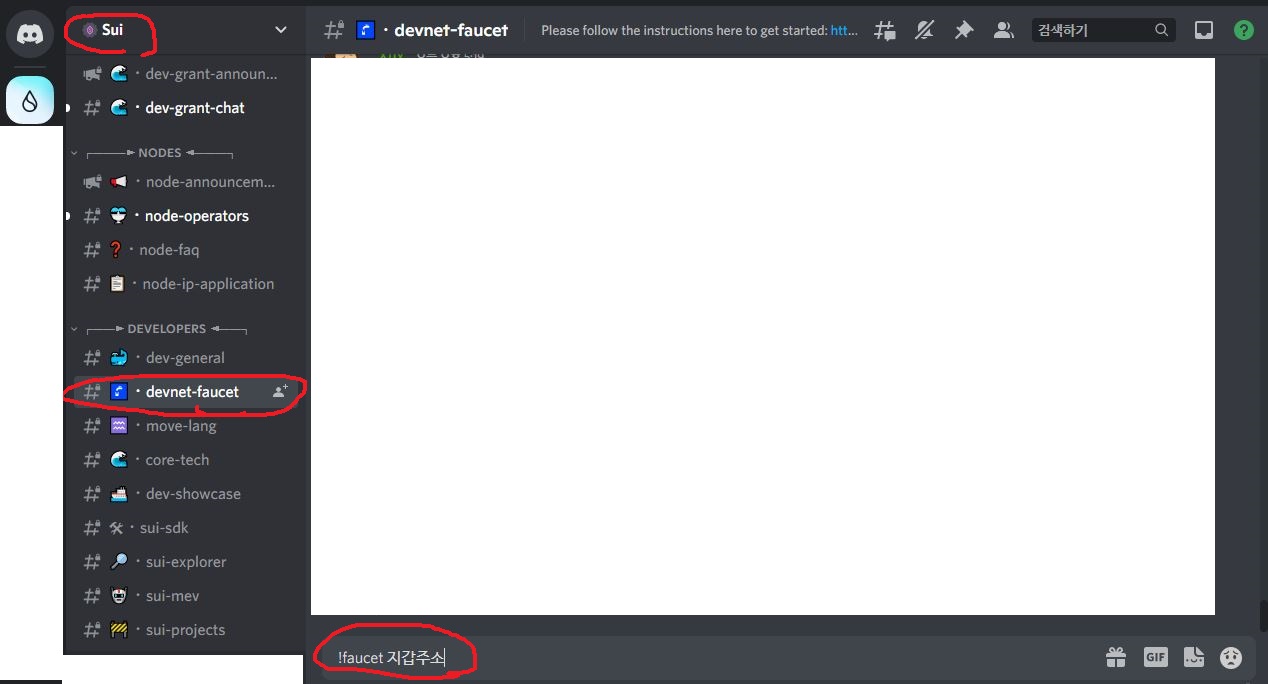The width and height of the screenshot is (1268, 684).
Task: Toggle channel notification mute bell
Action: [x=924, y=30]
